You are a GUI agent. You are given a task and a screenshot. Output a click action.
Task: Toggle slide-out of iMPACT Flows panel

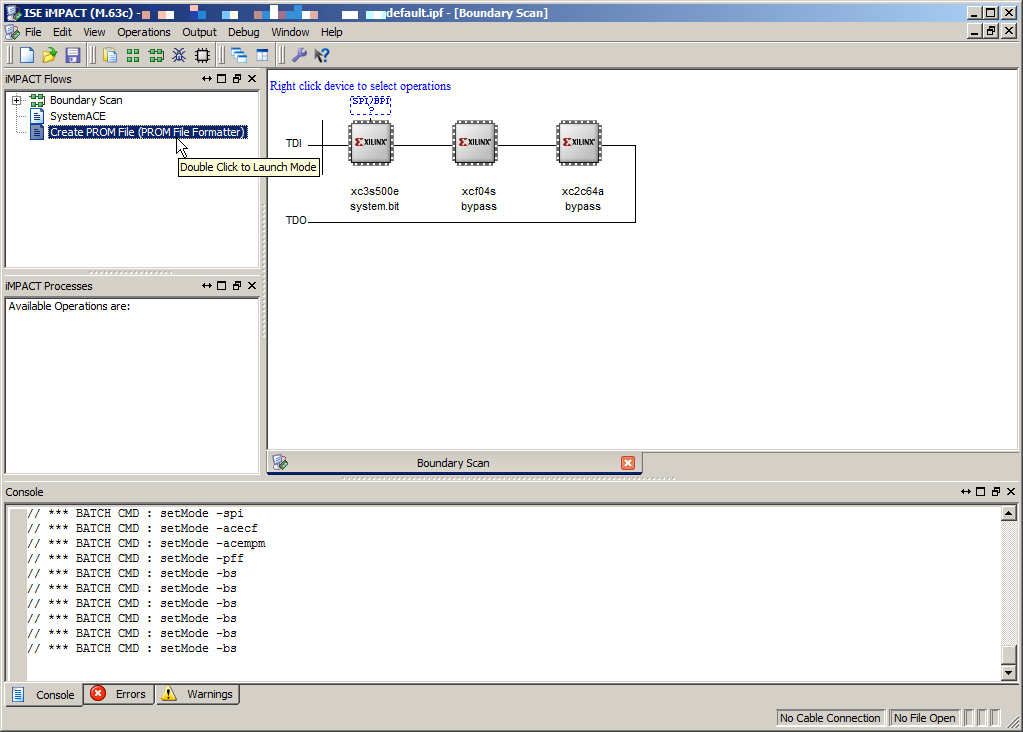point(207,79)
